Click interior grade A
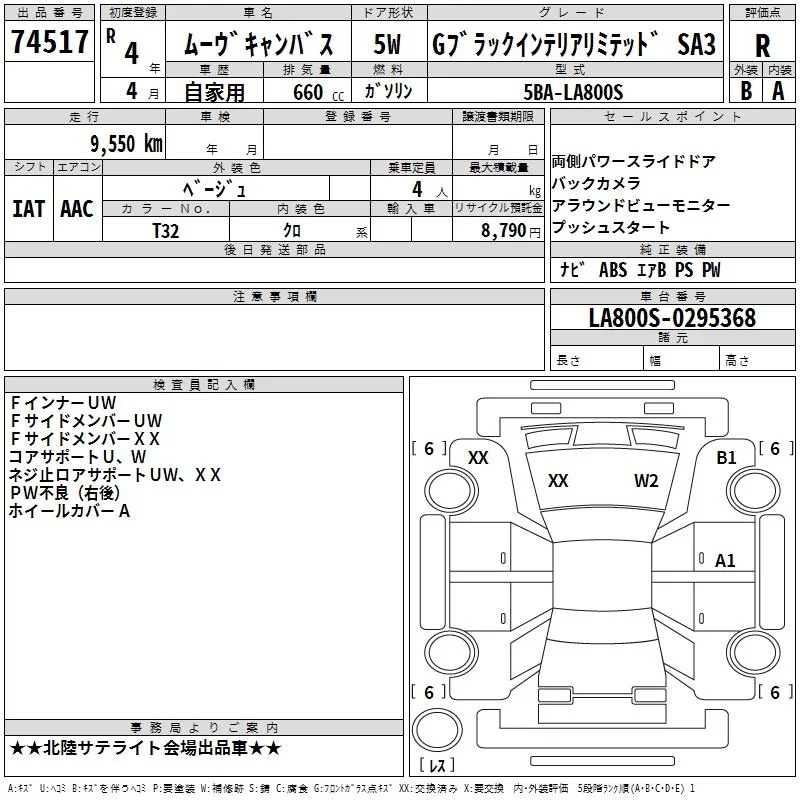Screen dimensions: 800x800 click(778, 91)
